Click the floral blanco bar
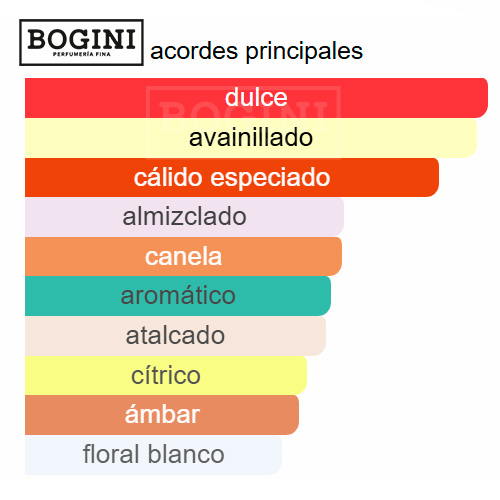This screenshot has height=500, width=500. pyautogui.click(x=153, y=455)
